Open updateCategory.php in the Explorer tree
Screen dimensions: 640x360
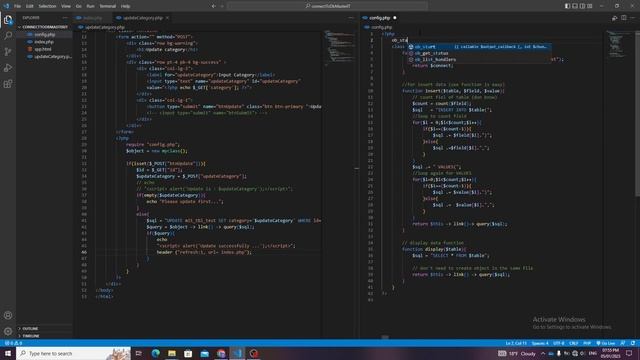click(44, 57)
